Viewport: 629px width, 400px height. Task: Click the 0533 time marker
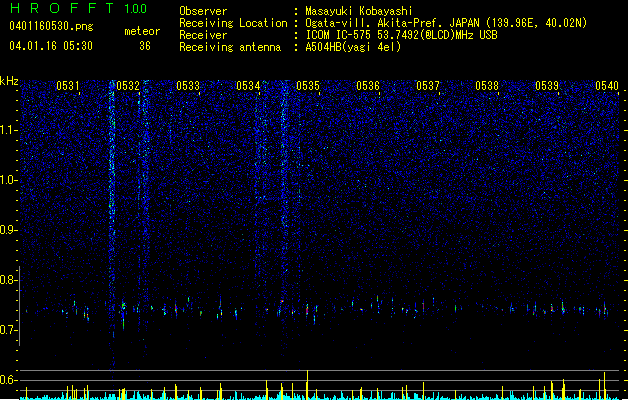coord(188,86)
